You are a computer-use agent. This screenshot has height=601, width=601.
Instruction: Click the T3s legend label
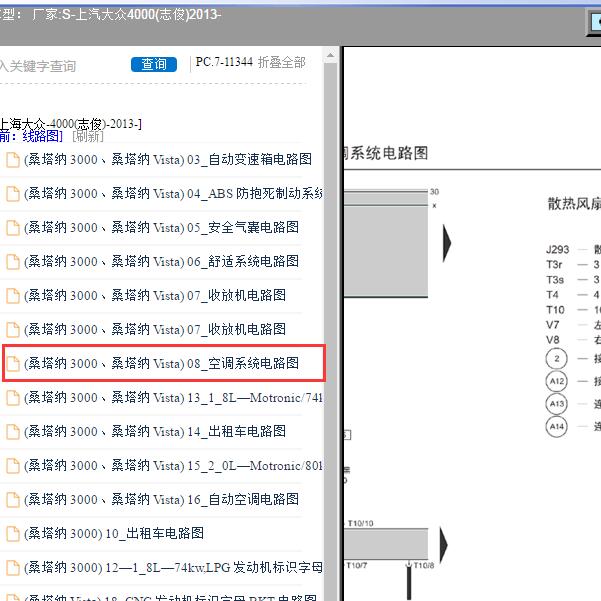coord(555,280)
